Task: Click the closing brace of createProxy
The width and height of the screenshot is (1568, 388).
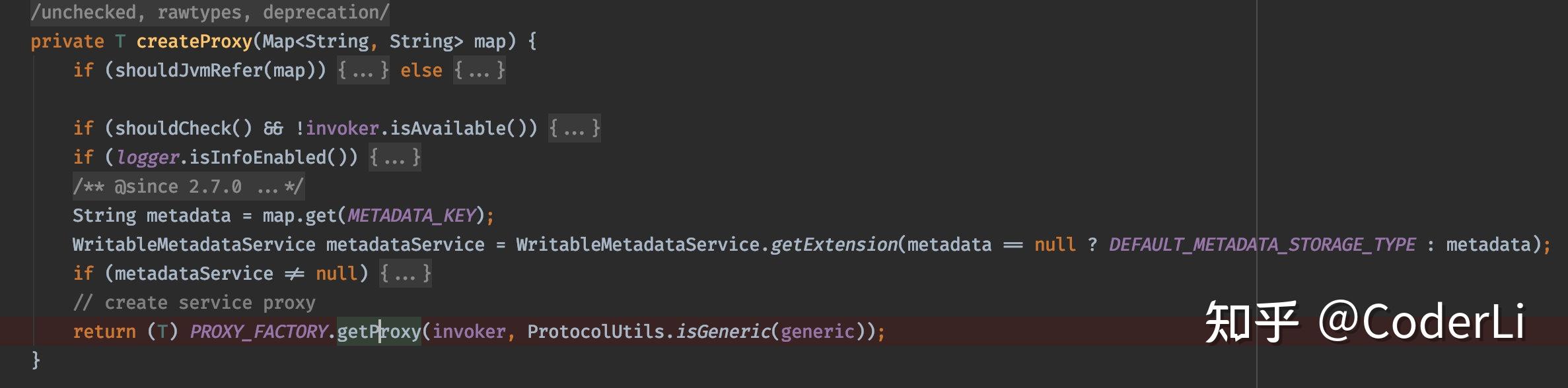Action: pyautogui.click(x=36, y=360)
